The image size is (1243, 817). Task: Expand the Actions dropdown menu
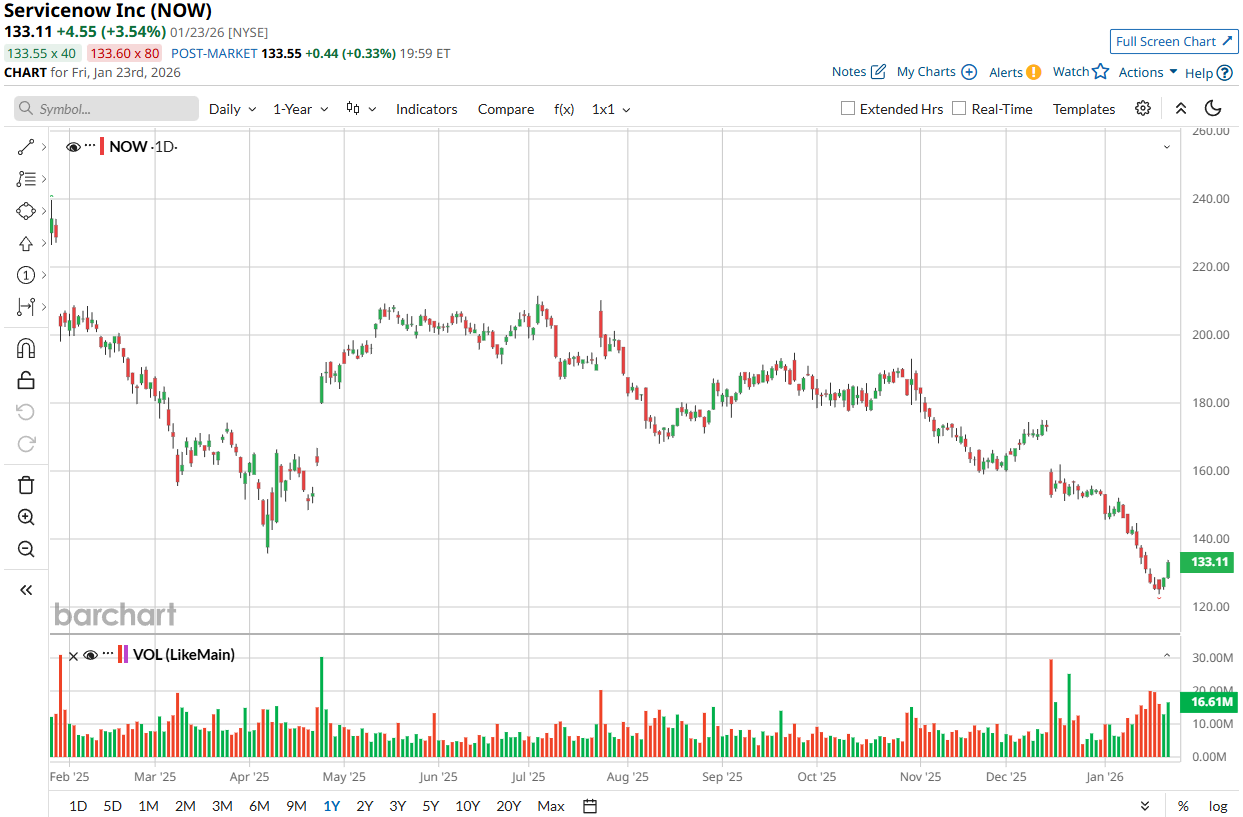tap(1148, 72)
